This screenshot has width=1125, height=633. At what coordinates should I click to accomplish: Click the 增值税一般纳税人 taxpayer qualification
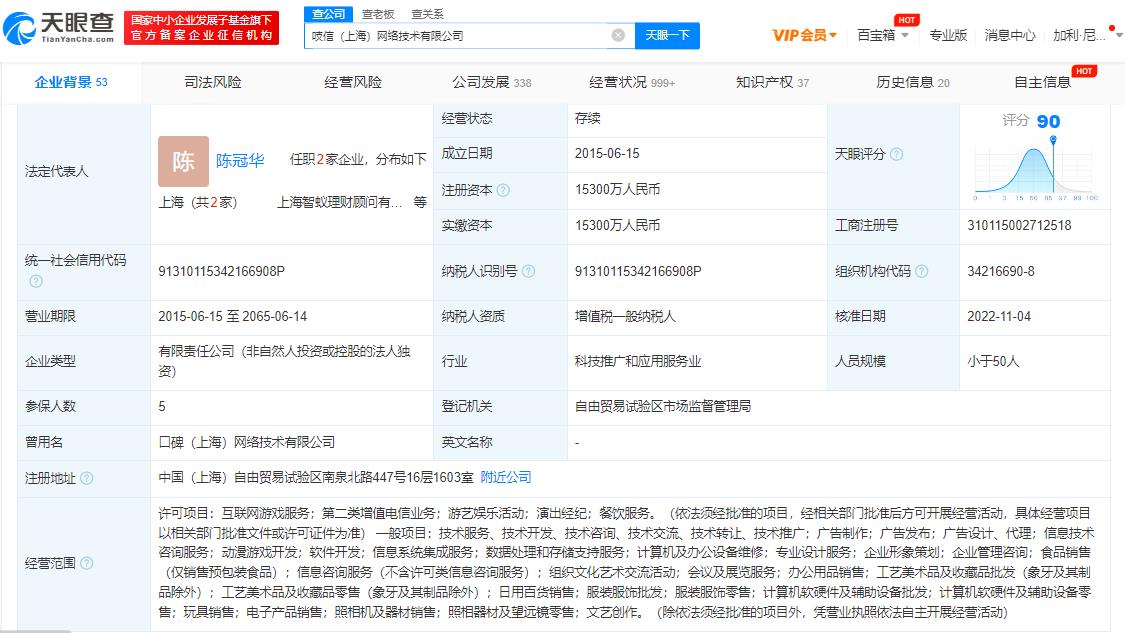625,316
